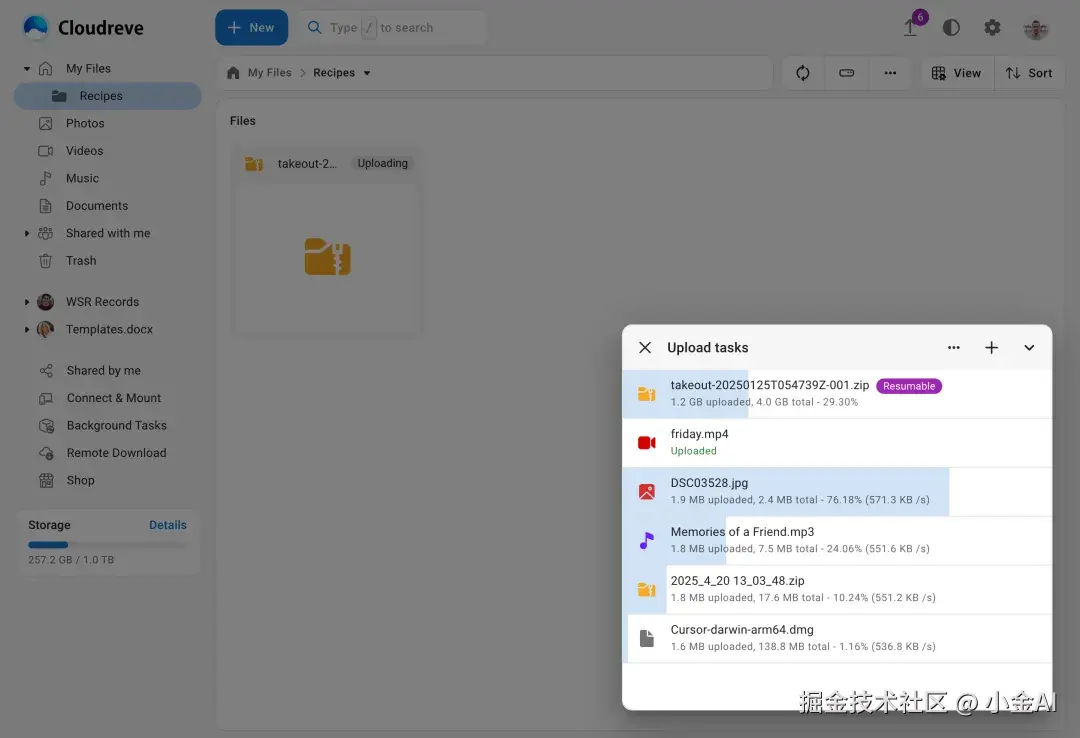Expand the Templates.docx arrow
The width and height of the screenshot is (1080, 738).
(26, 329)
